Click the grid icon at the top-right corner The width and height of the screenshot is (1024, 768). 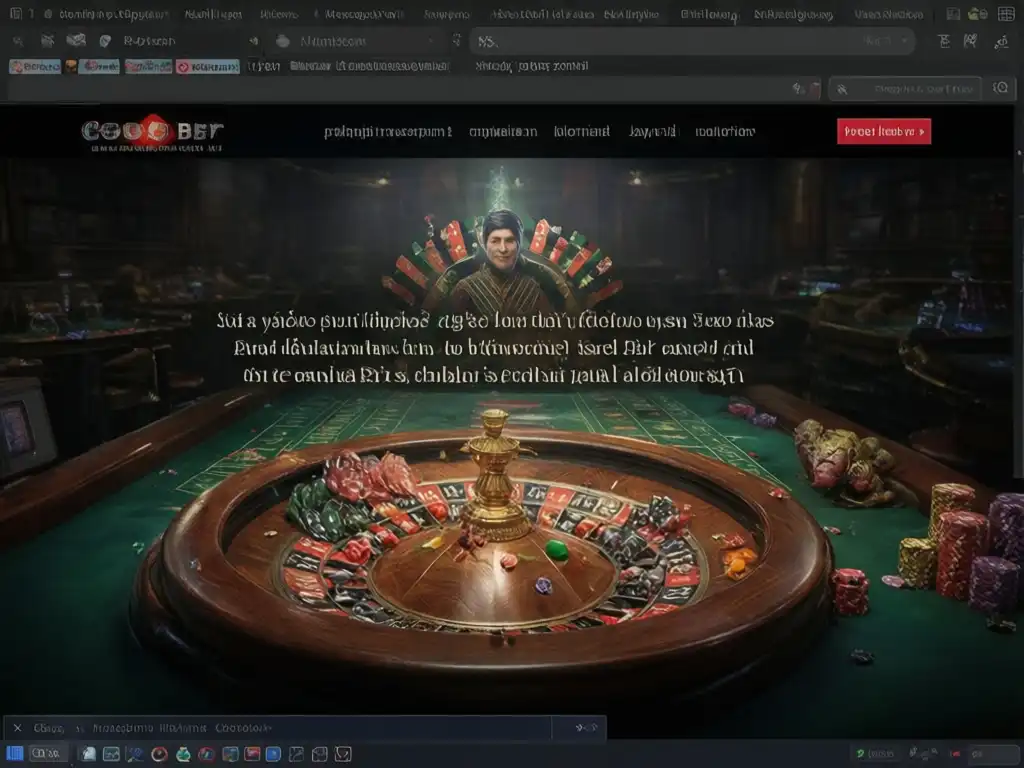1006,14
